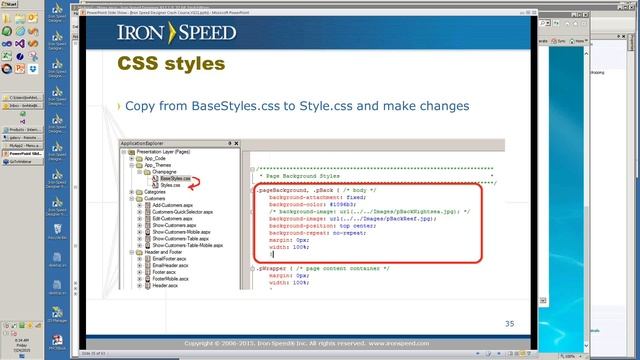Select EmailHeader.ascx in the tree

(x=171, y=265)
